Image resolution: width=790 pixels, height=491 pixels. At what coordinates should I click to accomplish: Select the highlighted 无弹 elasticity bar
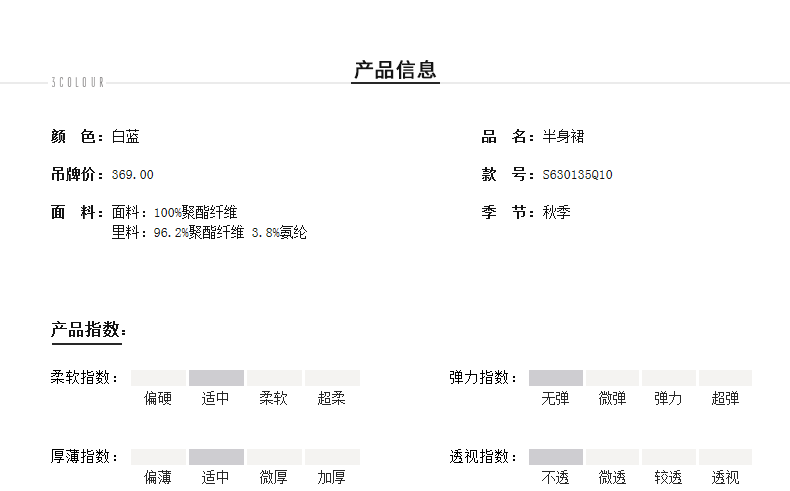coord(556,378)
